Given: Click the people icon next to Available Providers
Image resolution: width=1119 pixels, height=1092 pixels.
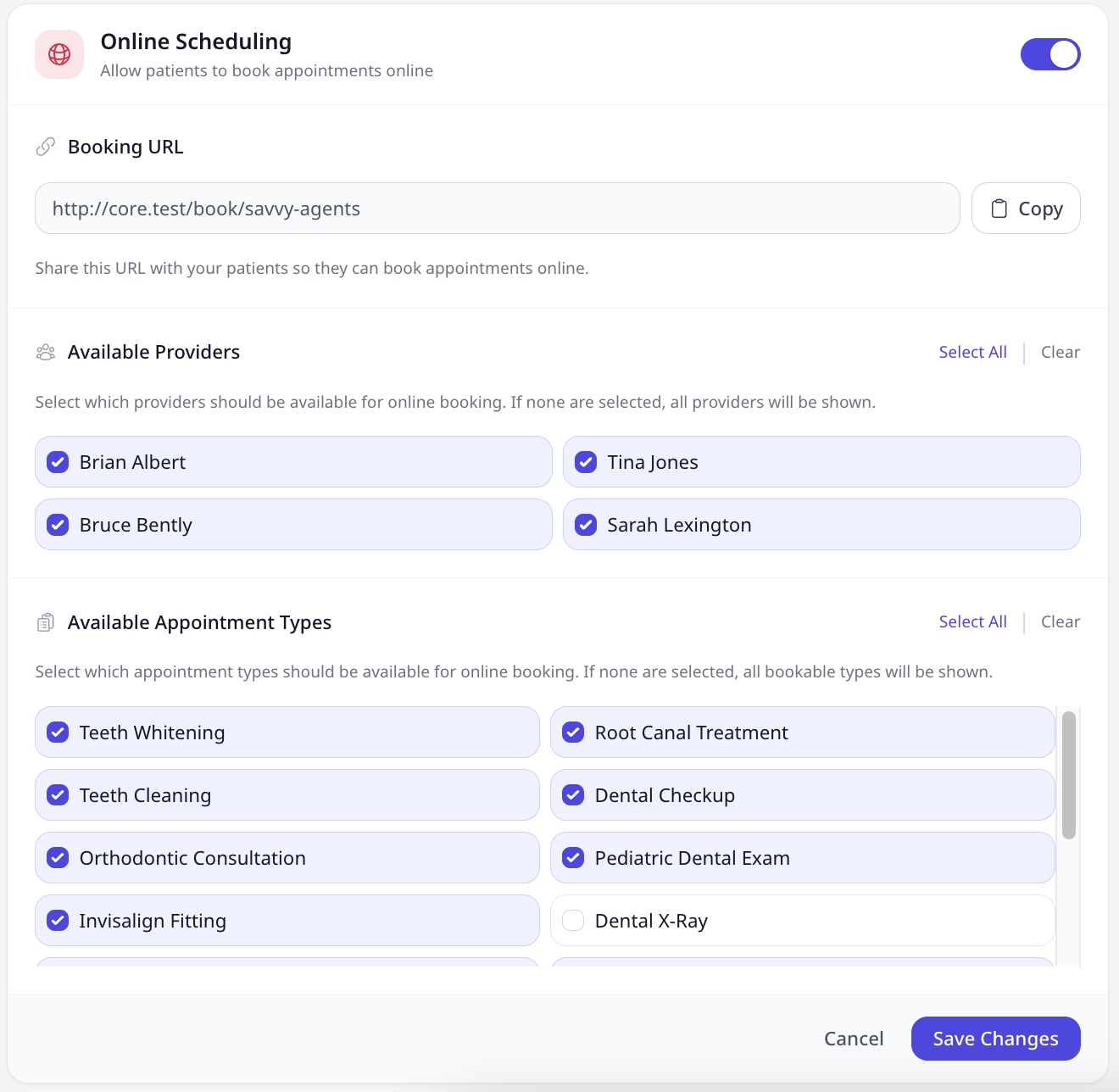Looking at the screenshot, I should (x=46, y=352).
